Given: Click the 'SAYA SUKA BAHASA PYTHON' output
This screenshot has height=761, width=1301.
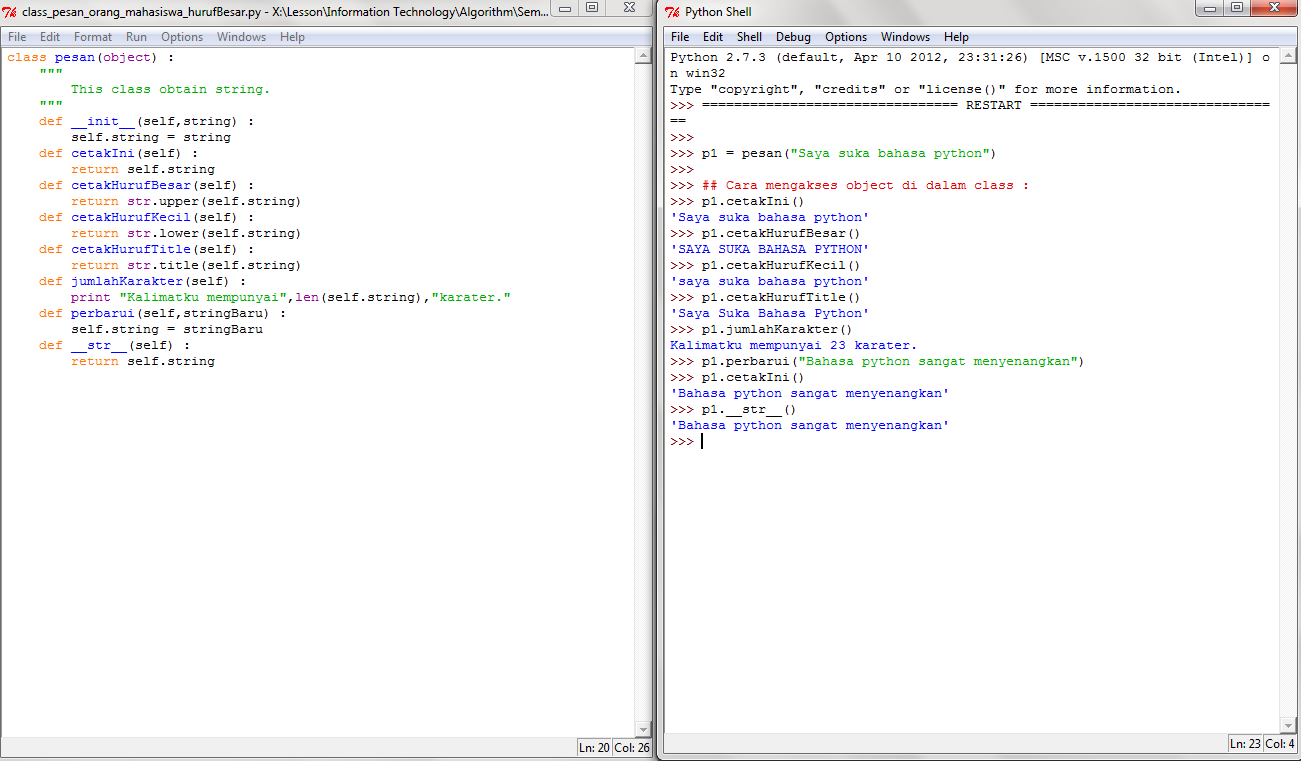Looking at the screenshot, I should 769,249.
